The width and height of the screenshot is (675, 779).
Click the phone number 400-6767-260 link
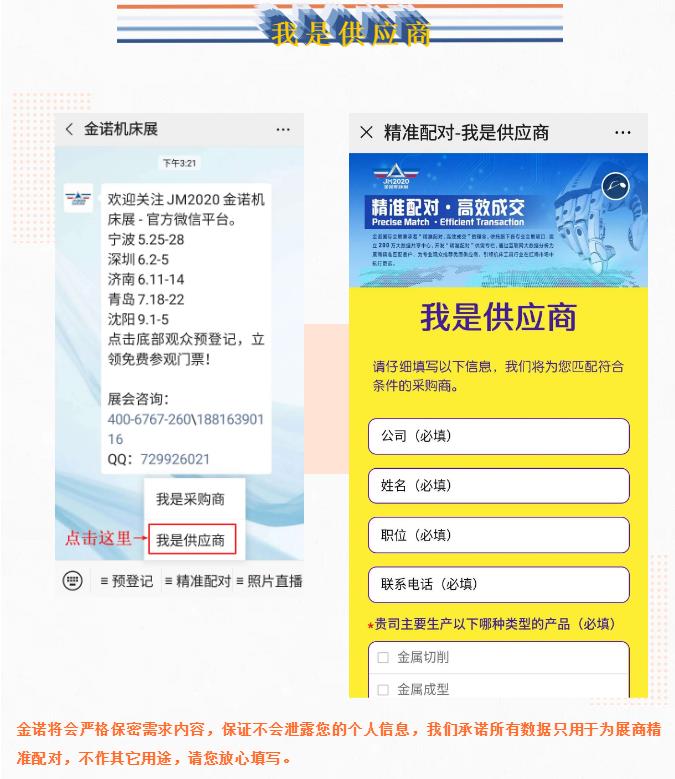click(149, 419)
